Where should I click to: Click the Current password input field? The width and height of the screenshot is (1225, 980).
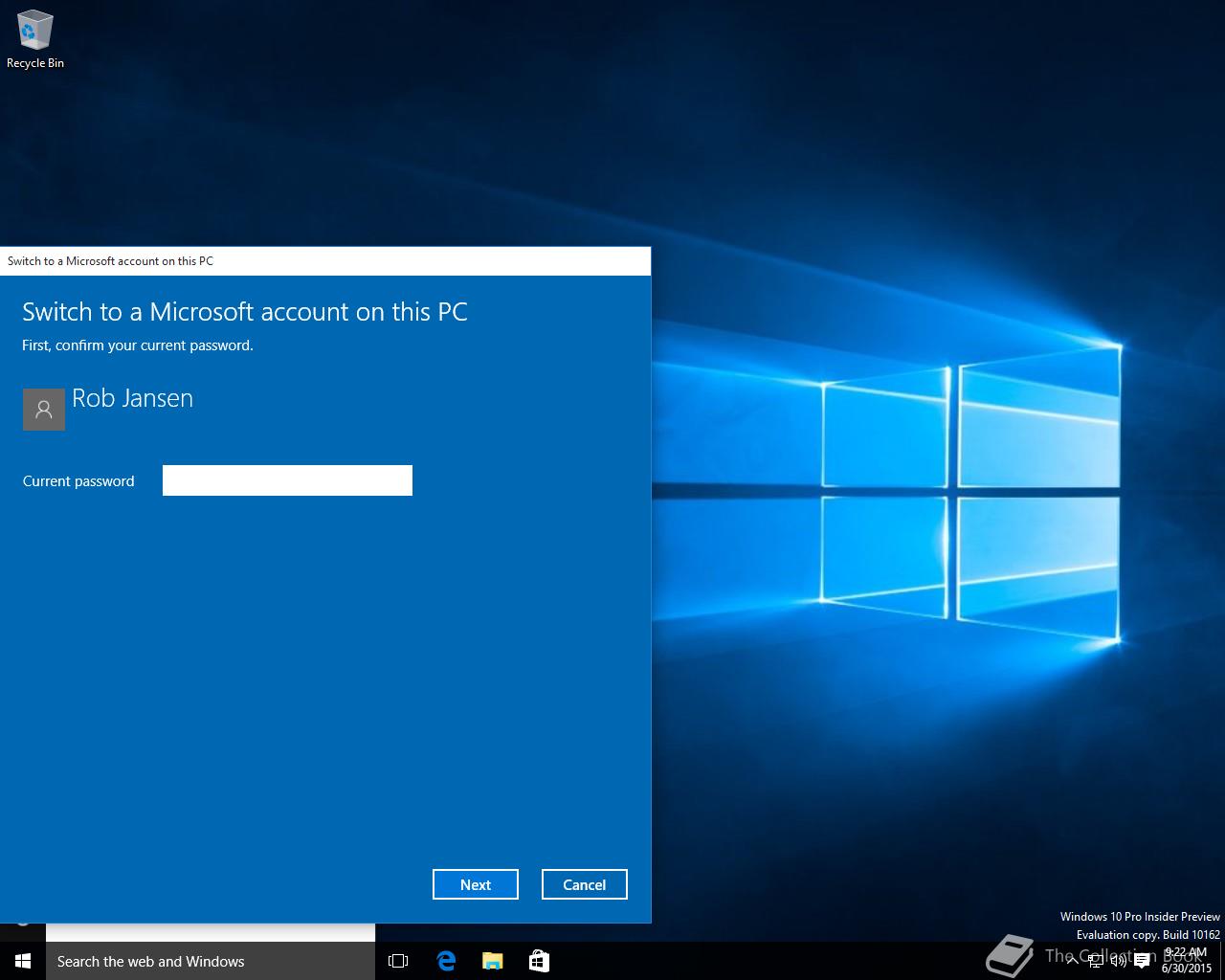pos(287,480)
